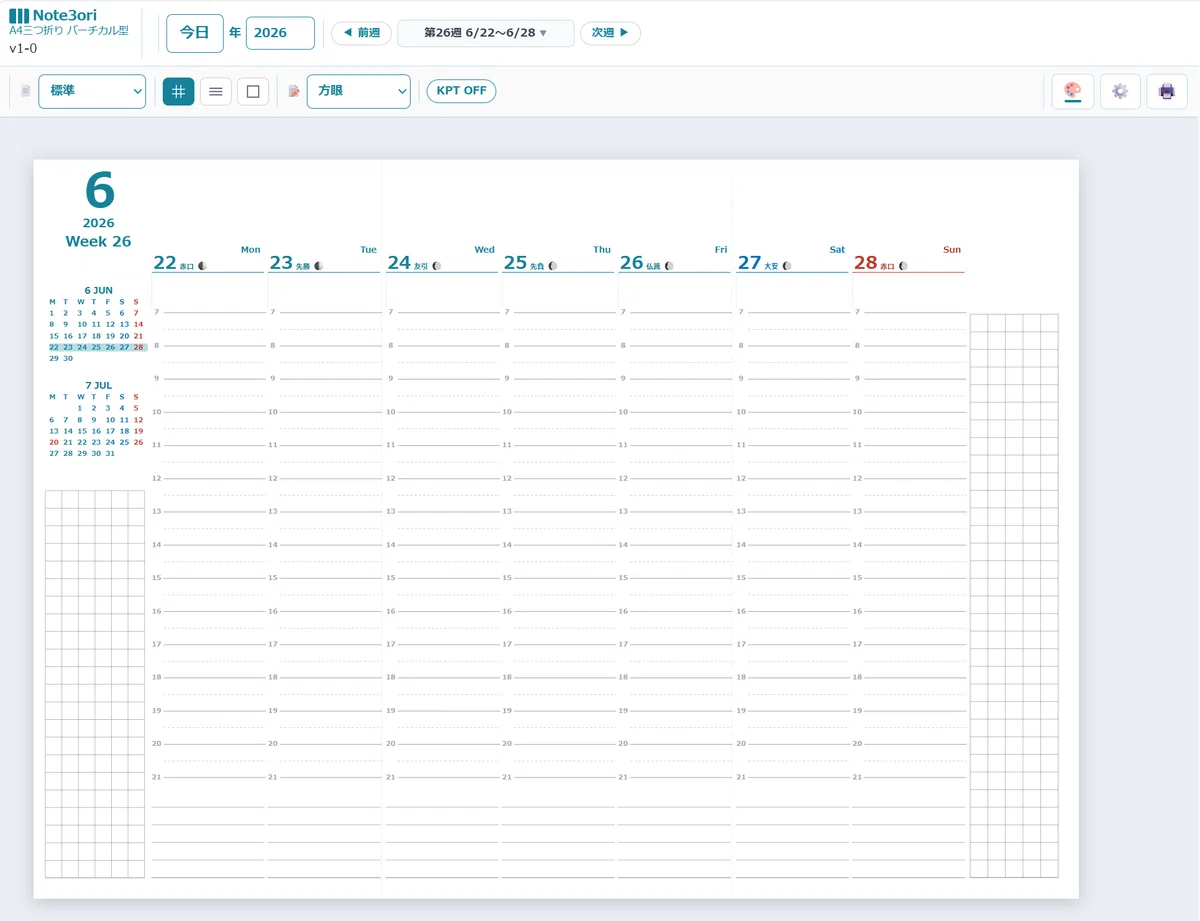Viewport: 1200px width, 921px height.
Task: Select the ruled lines pattern icon
Action: click(x=215, y=91)
